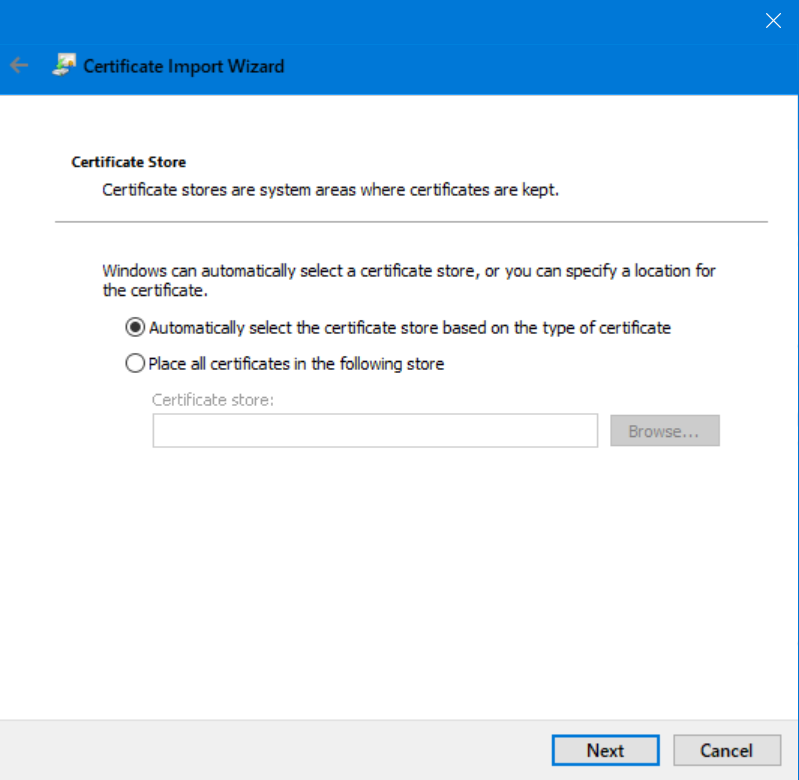
Task: Click the 'Place all certificates in the following store' text
Action: click(296, 364)
